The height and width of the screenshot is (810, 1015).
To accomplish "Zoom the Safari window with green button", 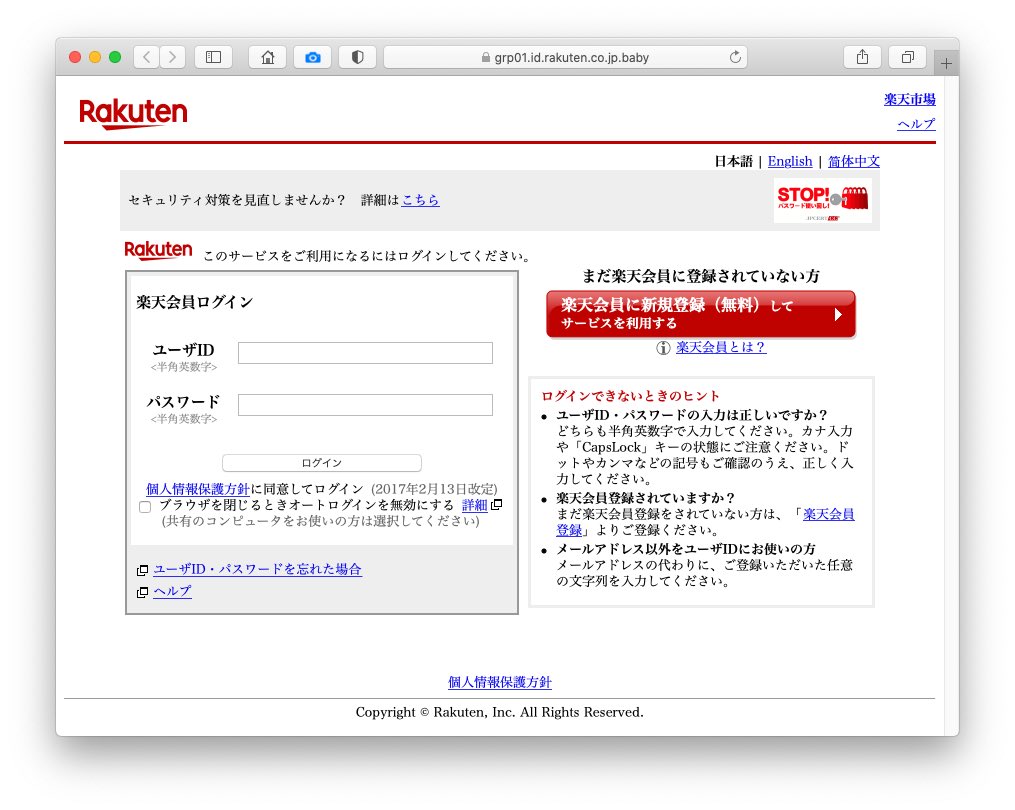I will click(x=115, y=57).
